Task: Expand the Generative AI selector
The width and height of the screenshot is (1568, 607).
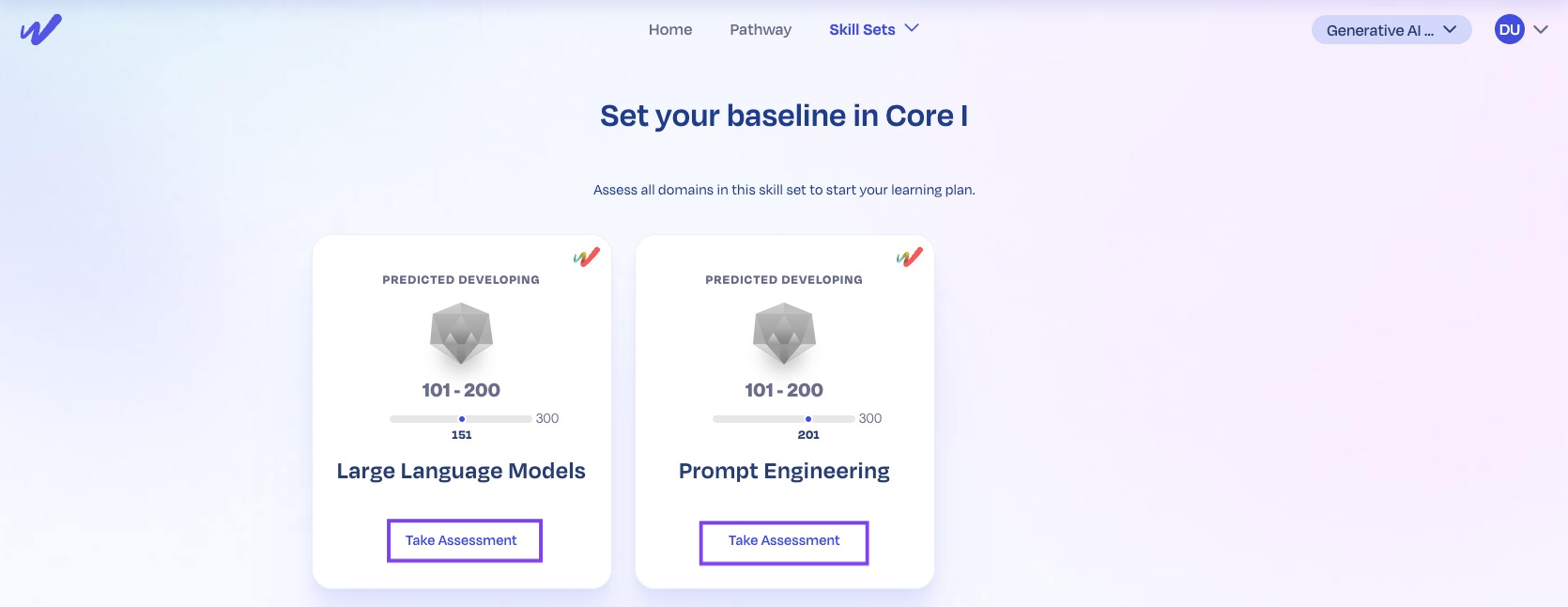Action: coord(1391,29)
